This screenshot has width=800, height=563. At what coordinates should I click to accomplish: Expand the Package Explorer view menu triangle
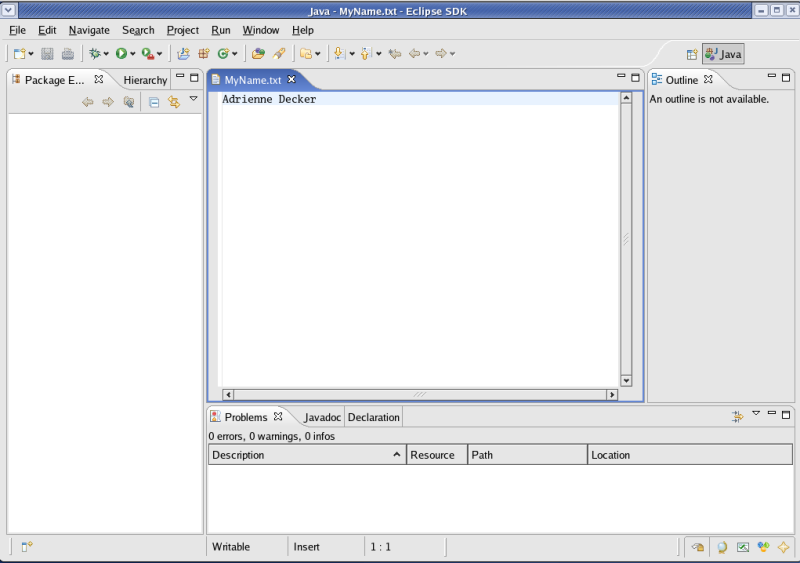pos(194,99)
